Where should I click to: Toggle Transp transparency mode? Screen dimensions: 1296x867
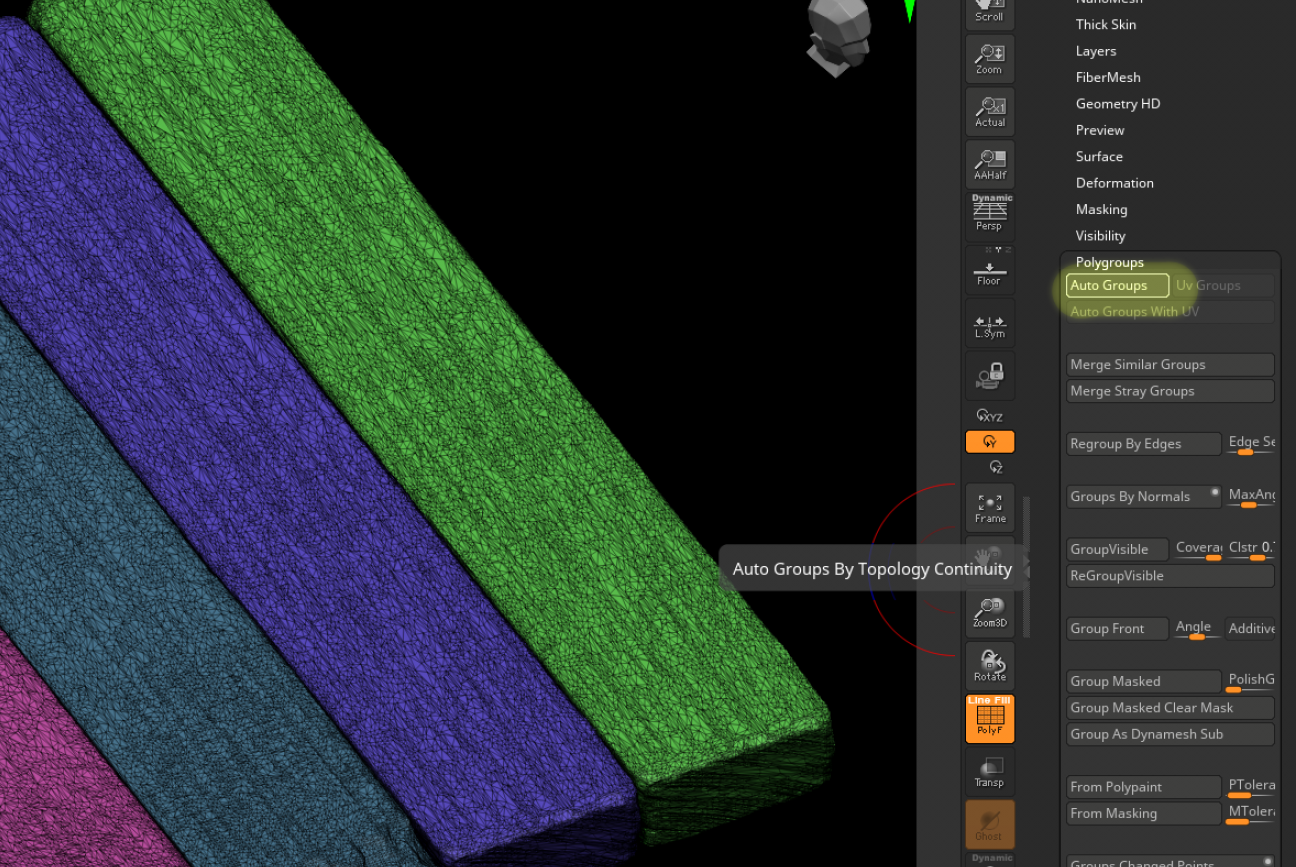pyautogui.click(x=989, y=772)
